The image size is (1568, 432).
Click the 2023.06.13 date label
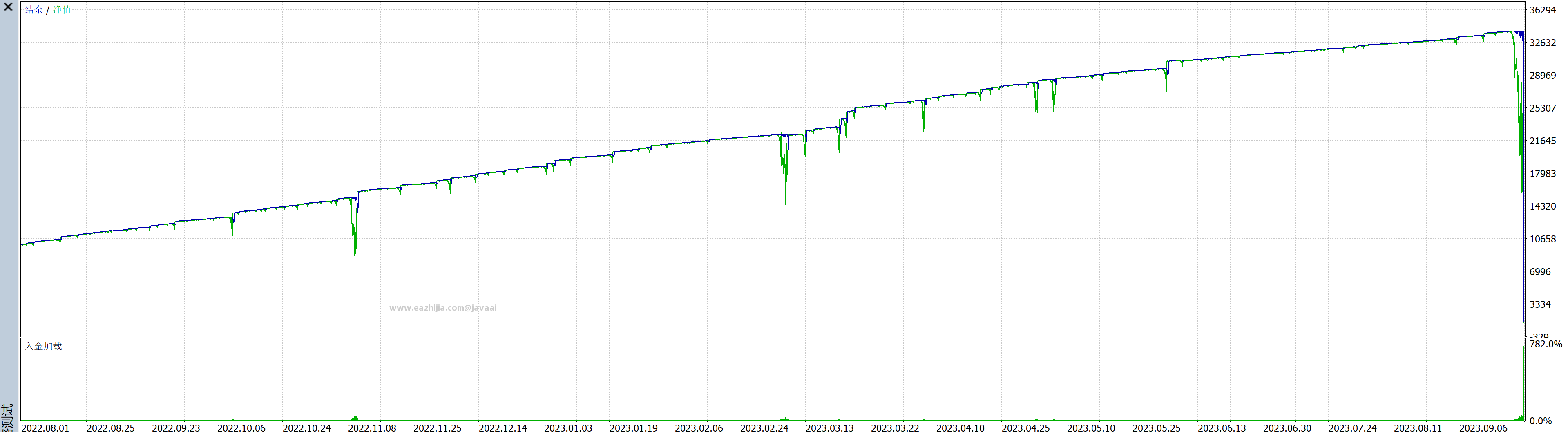tap(1222, 428)
